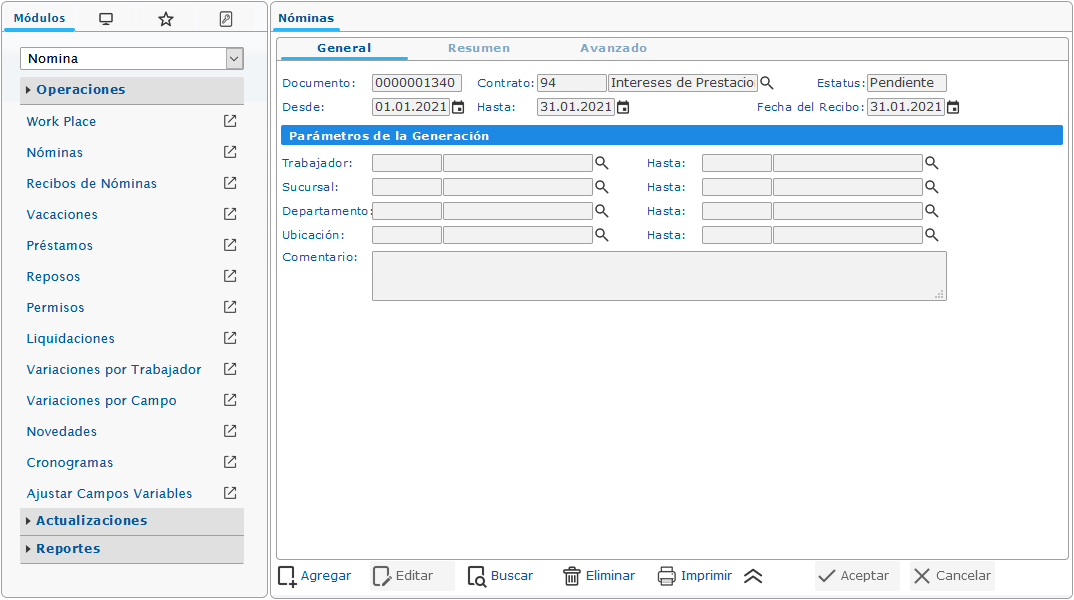Click the favorites star icon in sidebar
The height and width of the screenshot is (600, 1074).
click(166, 19)
